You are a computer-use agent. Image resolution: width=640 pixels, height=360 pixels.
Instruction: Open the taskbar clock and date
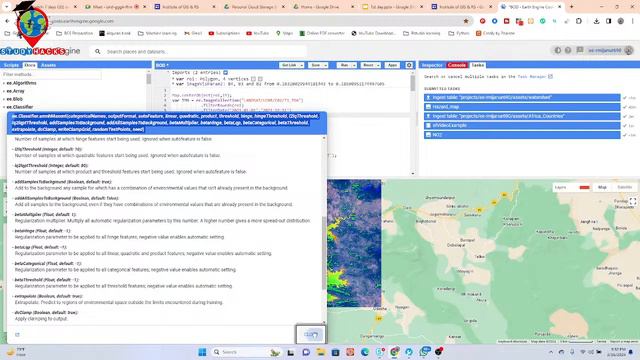(618, 352)
